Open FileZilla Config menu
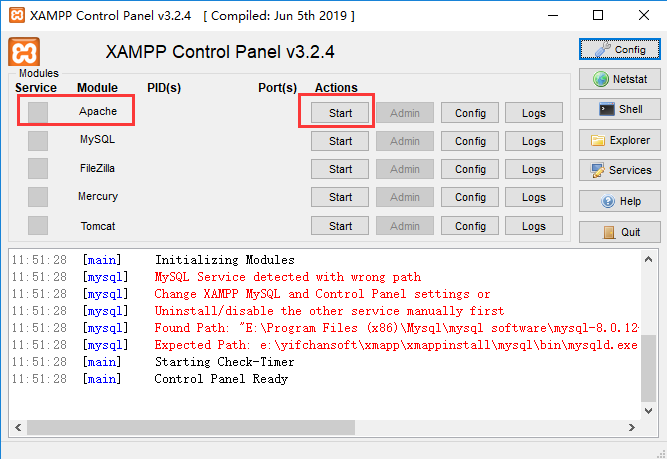667x459 pixels. pos(470,169)
